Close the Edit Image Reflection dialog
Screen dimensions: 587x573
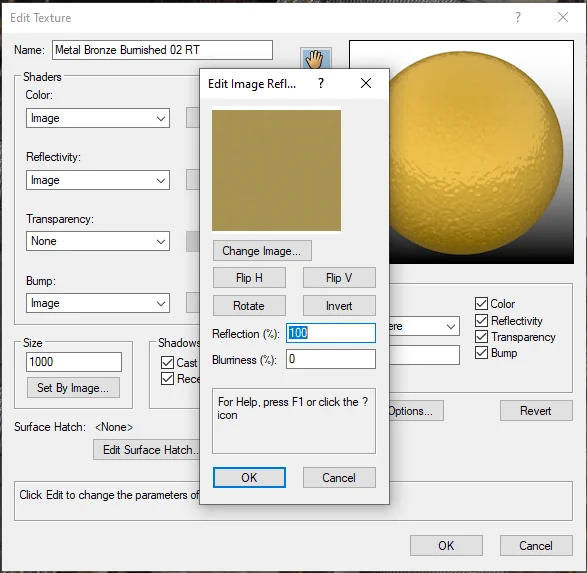(x=366, y=83)
